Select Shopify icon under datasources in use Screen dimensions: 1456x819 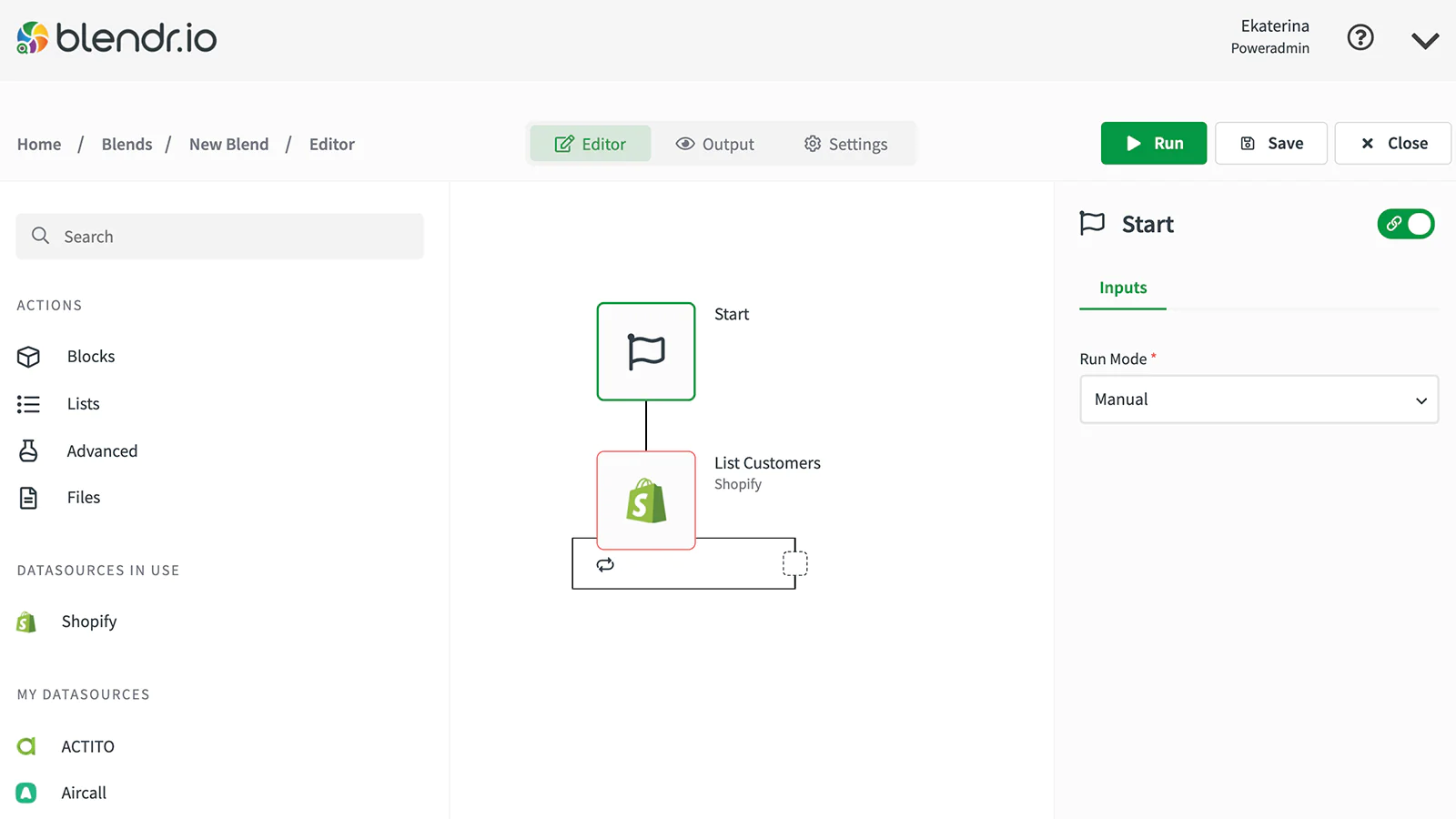coord(26,622)
